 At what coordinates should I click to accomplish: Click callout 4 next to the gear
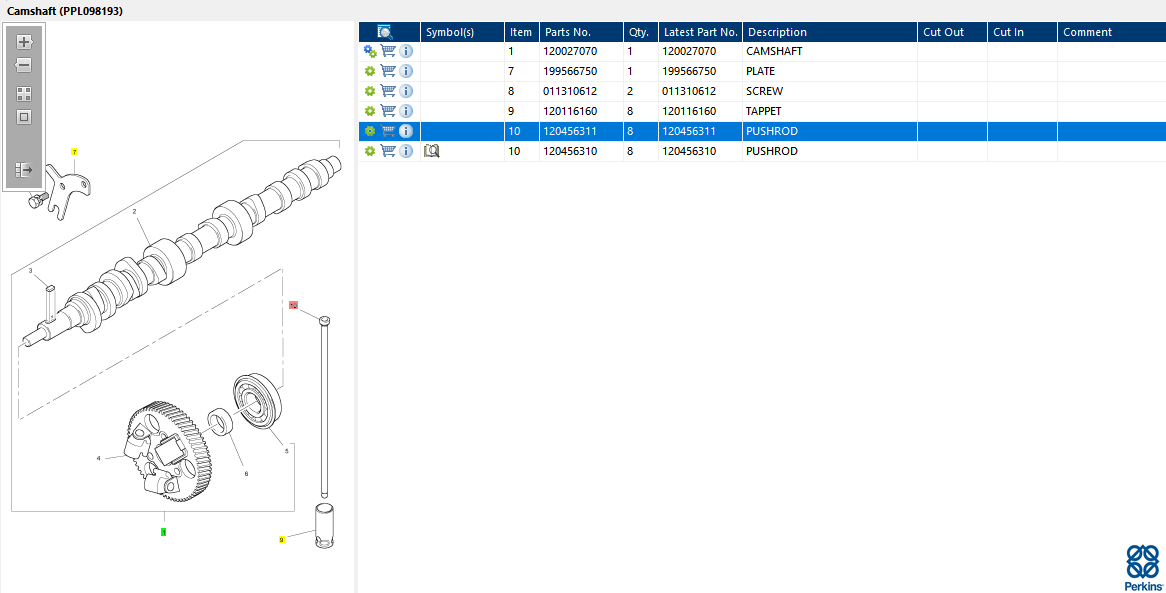point(98,458)
